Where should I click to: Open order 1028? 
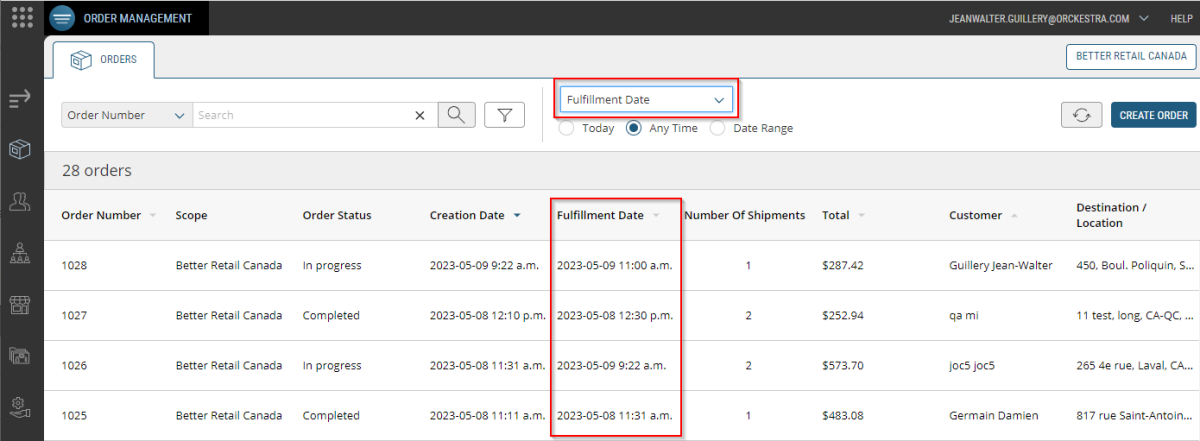coord(74,265)
